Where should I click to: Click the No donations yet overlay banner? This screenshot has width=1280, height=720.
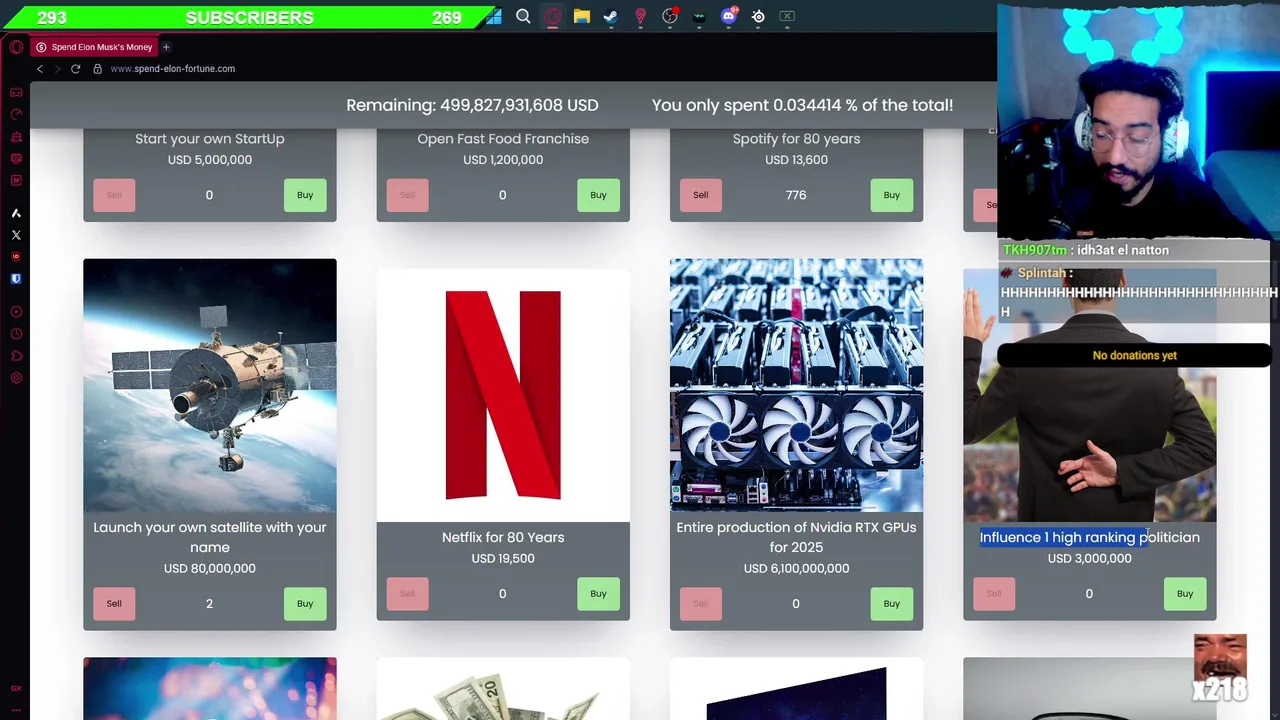pyautogui.click(x=1134, y=355)
